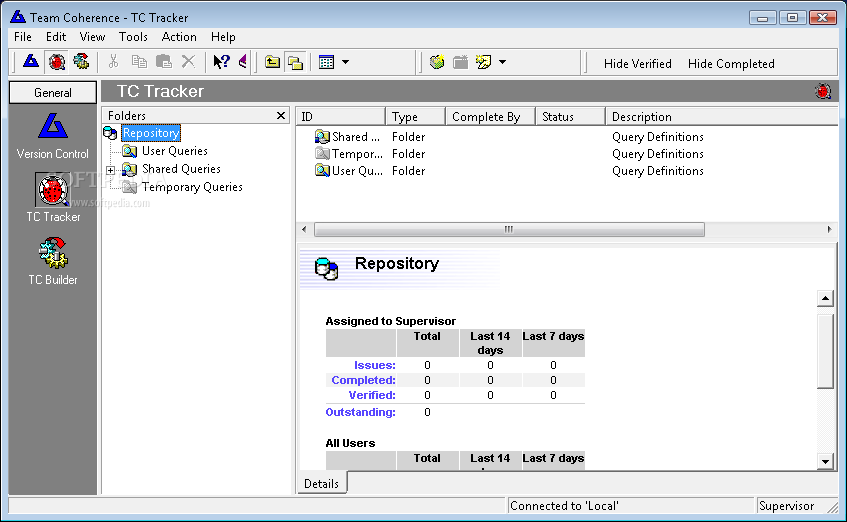Click the details pane vertical scroll thumb
The width and height of the screenshot is (847, 522).
825,351
